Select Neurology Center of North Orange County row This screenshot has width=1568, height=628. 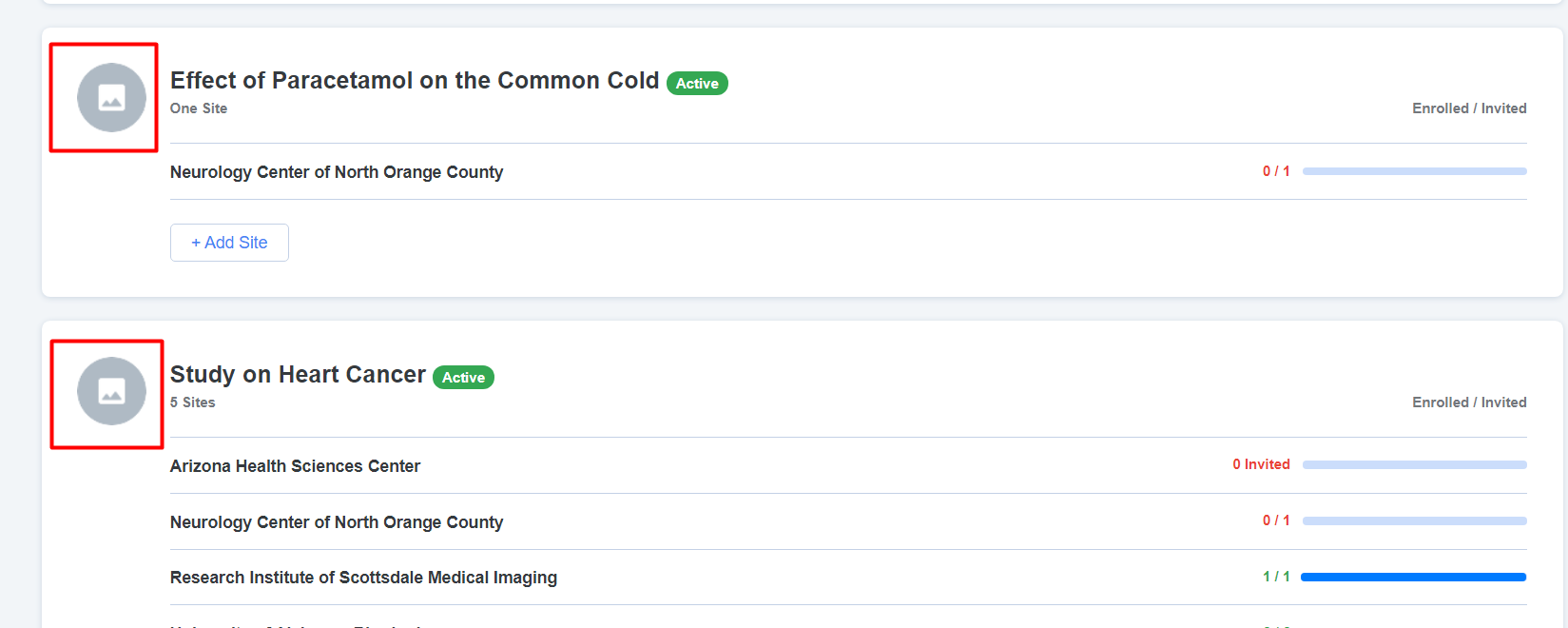coord(337,171)
